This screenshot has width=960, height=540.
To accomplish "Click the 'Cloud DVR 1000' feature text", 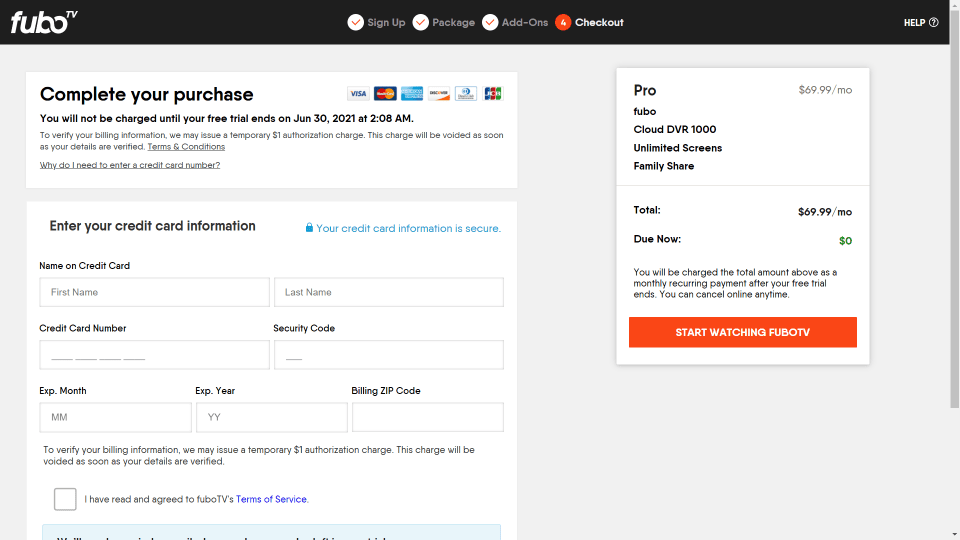I will [x=675, y=130].
